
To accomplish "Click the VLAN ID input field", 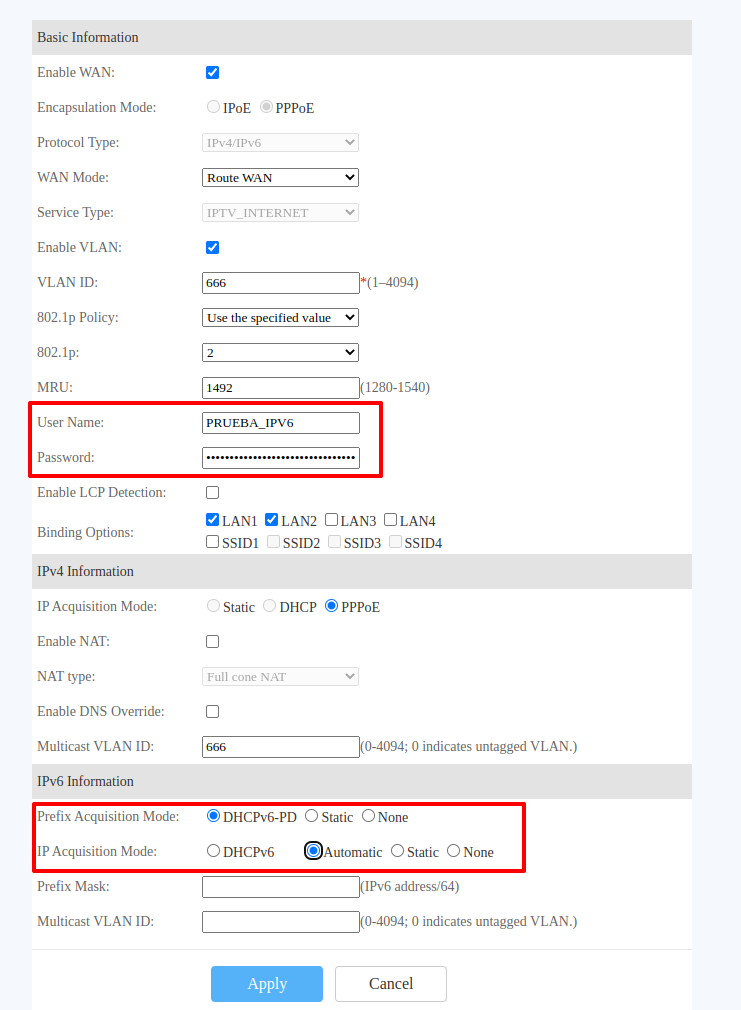I will point(280,283).
